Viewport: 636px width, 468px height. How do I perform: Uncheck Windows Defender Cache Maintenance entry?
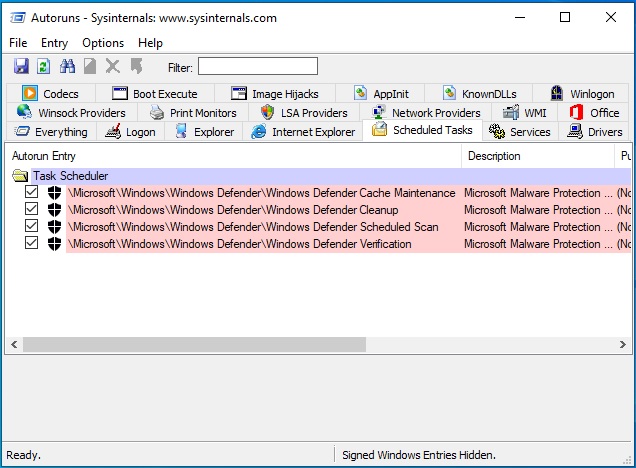coord(32,193)
